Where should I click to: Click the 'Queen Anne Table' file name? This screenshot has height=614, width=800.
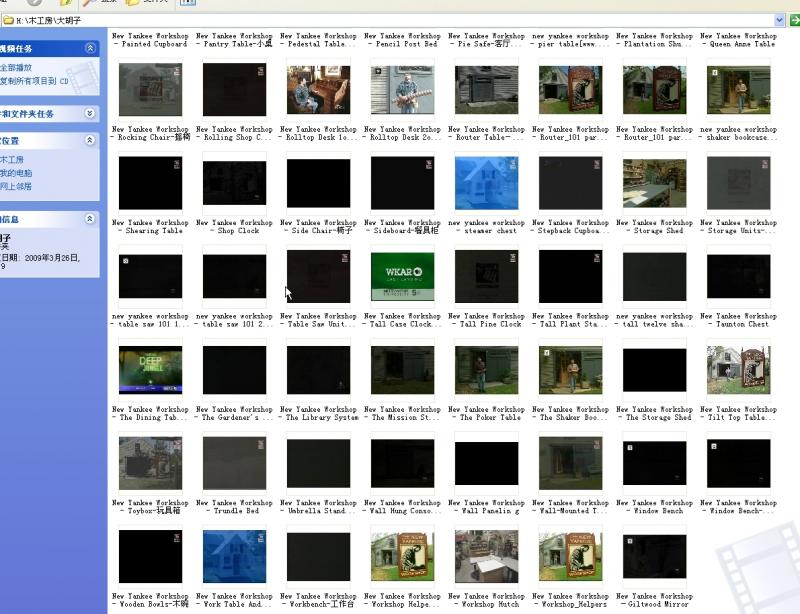(x=738, y=40)
